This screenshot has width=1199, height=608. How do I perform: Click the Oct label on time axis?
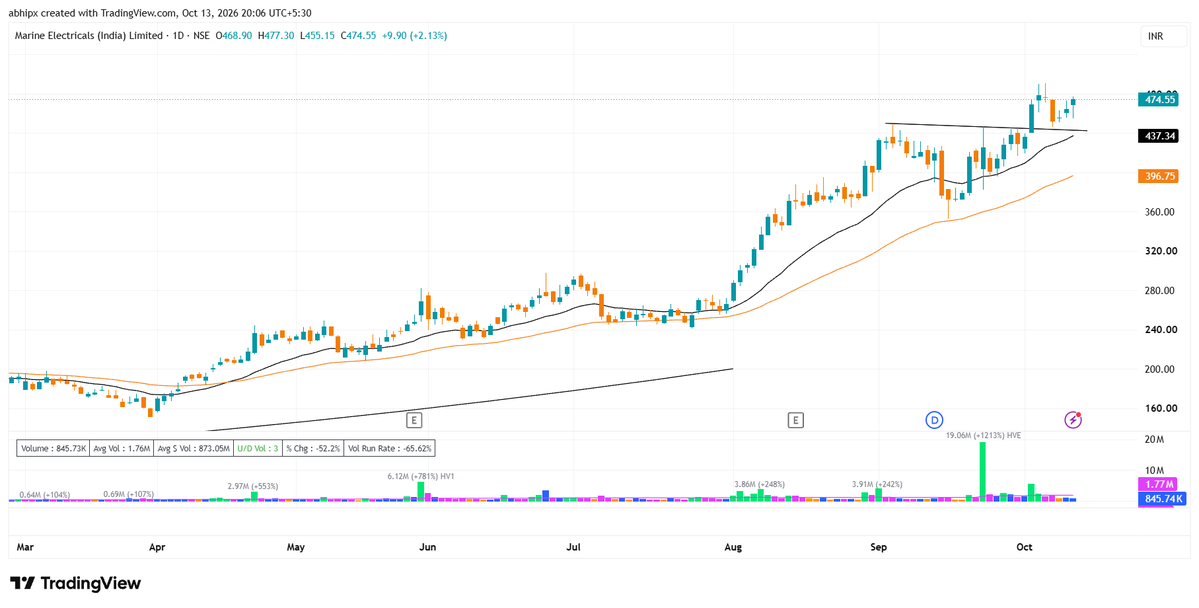click(1024, 548)
